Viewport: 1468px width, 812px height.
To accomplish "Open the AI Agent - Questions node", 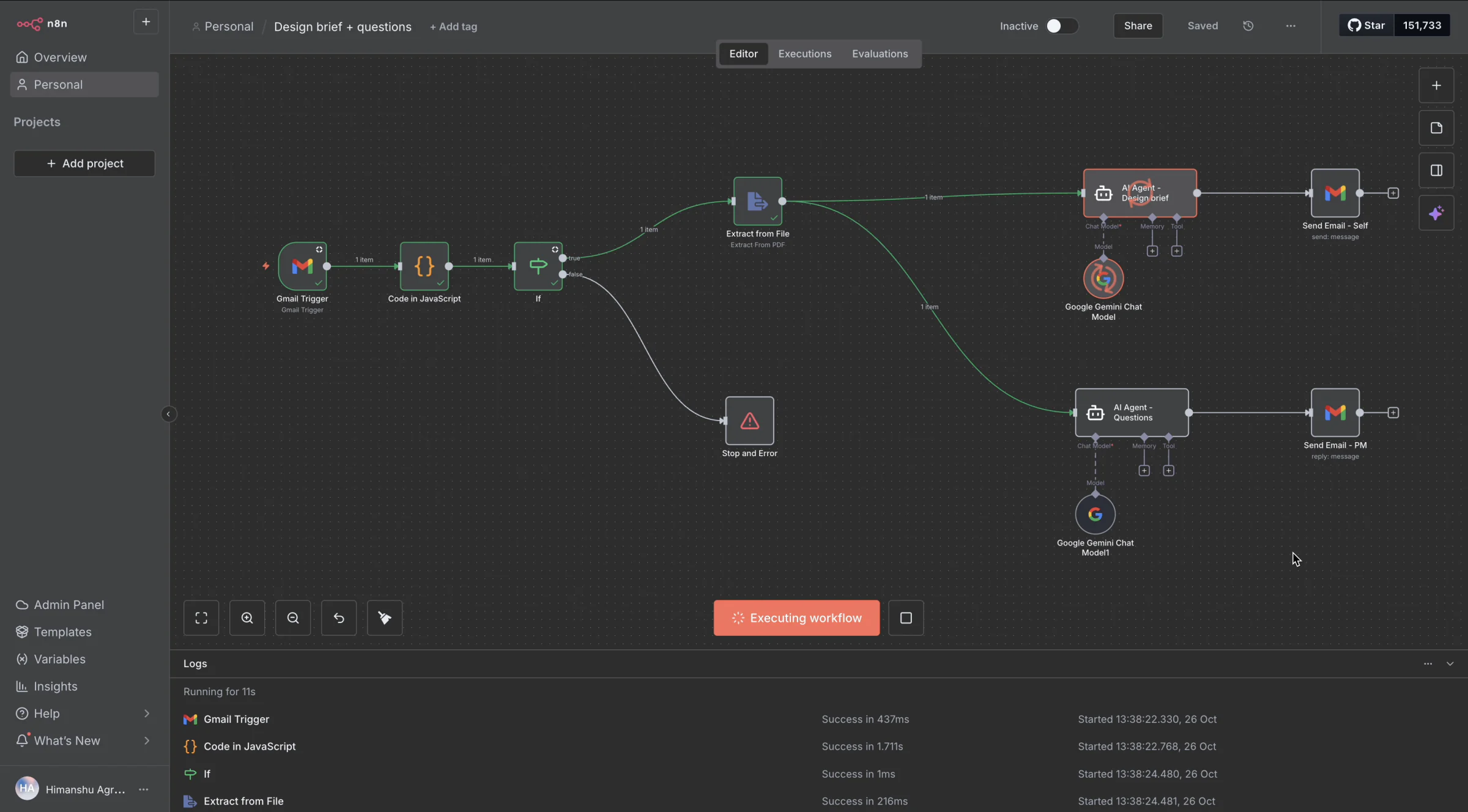I will click(x=1132, y=413).
